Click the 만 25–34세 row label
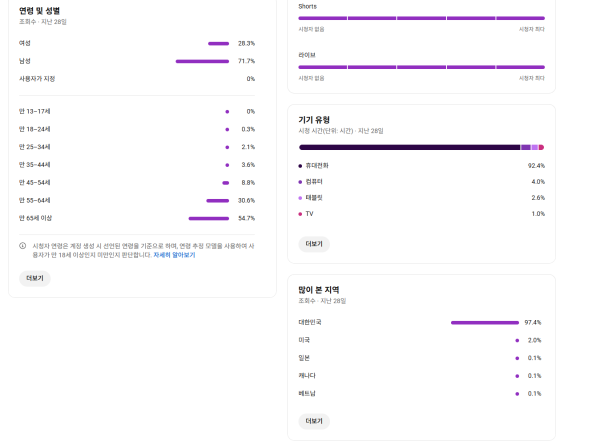The height and width of the screenshot is (442, 600). [34, 147]
